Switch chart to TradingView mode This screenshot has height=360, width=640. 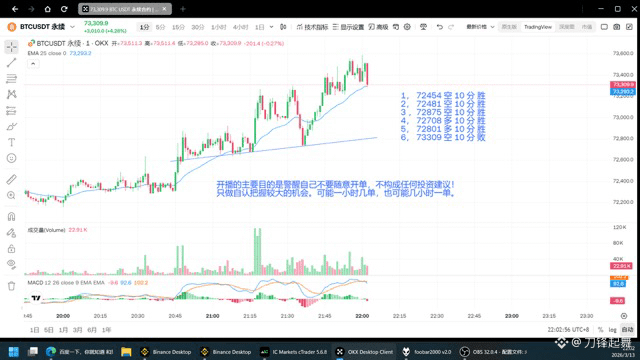coord(538,27)
